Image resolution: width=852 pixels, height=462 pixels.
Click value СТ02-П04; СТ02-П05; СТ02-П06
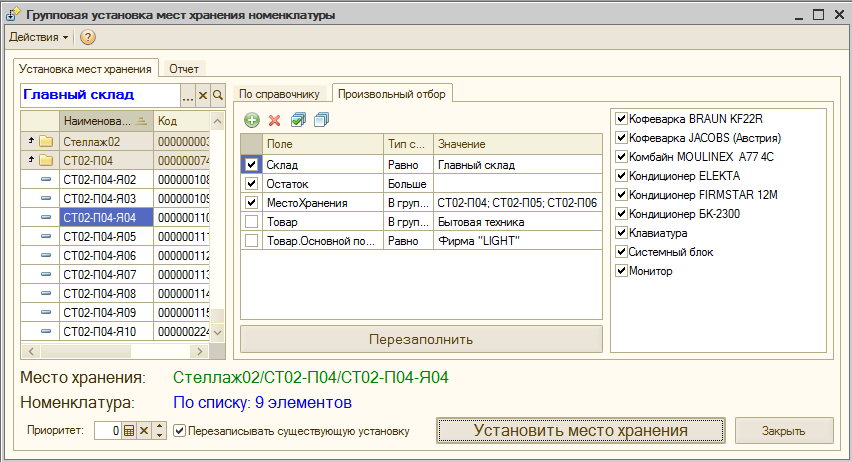pos(517,203)
